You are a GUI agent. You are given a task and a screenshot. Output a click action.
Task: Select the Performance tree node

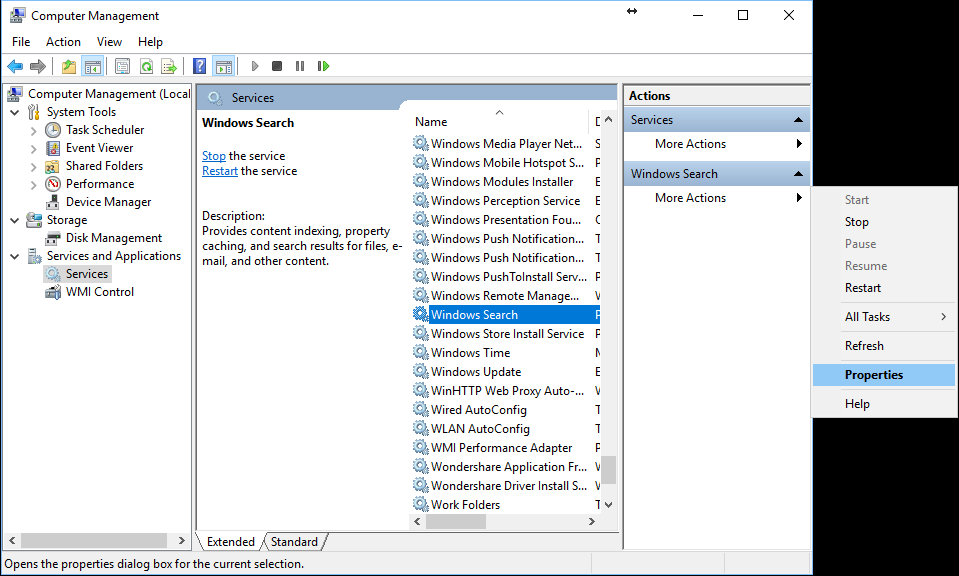click(x=100, y=184)
